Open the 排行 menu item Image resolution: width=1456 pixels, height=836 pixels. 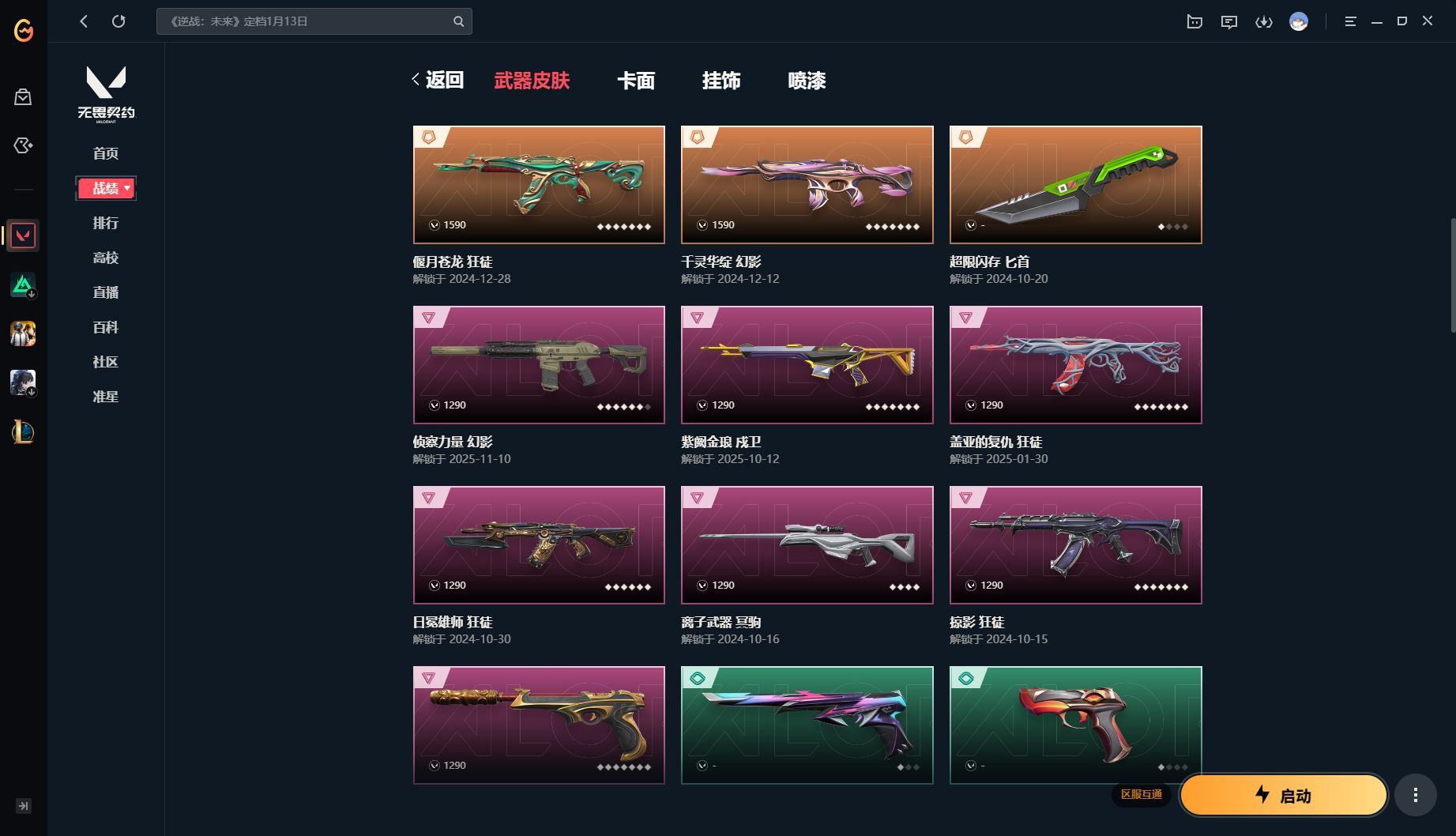106,223
